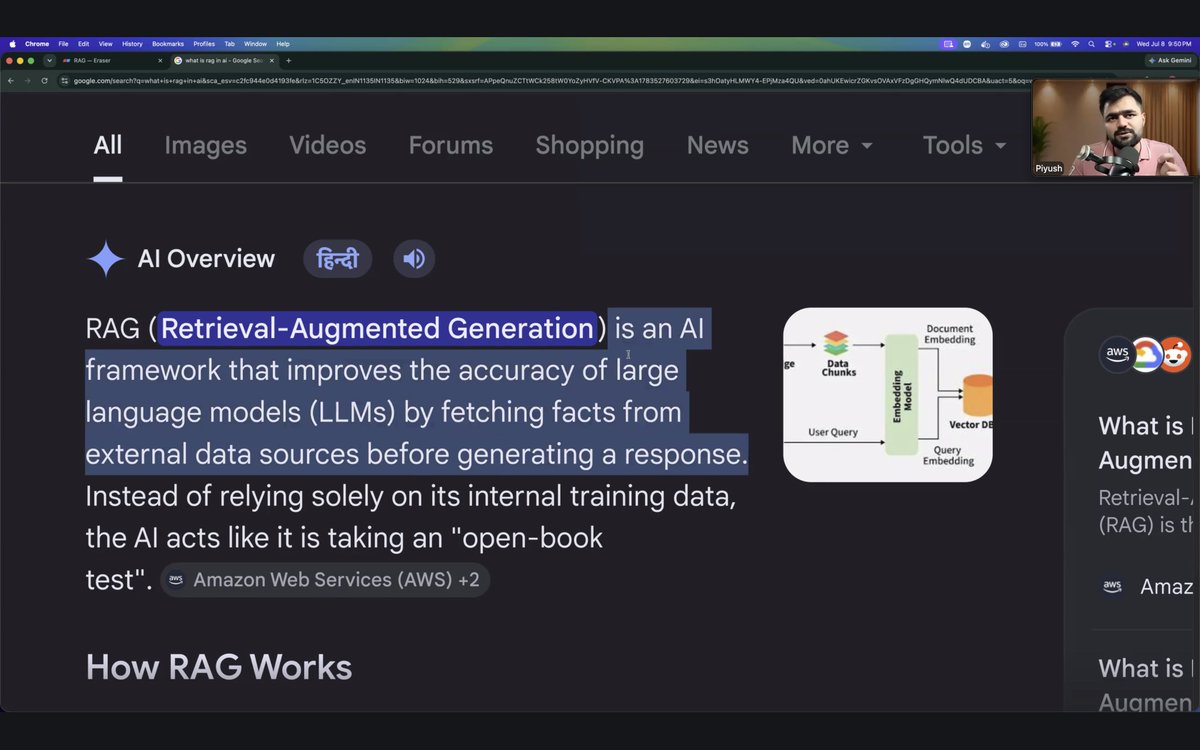Switch to News search results
This screenshot has height=750, width=1200.
coord(718,145)
